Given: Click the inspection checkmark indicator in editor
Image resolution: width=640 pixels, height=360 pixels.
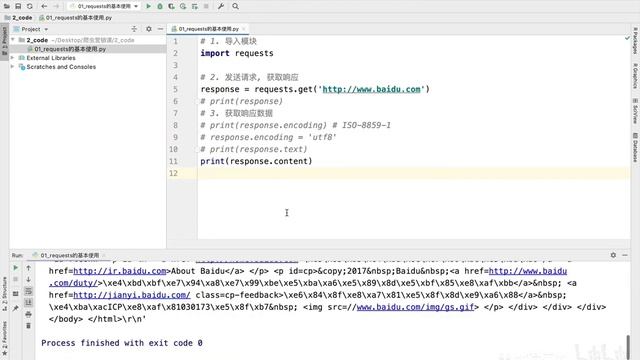Looking at the screenshot, I should pos(627,38).
